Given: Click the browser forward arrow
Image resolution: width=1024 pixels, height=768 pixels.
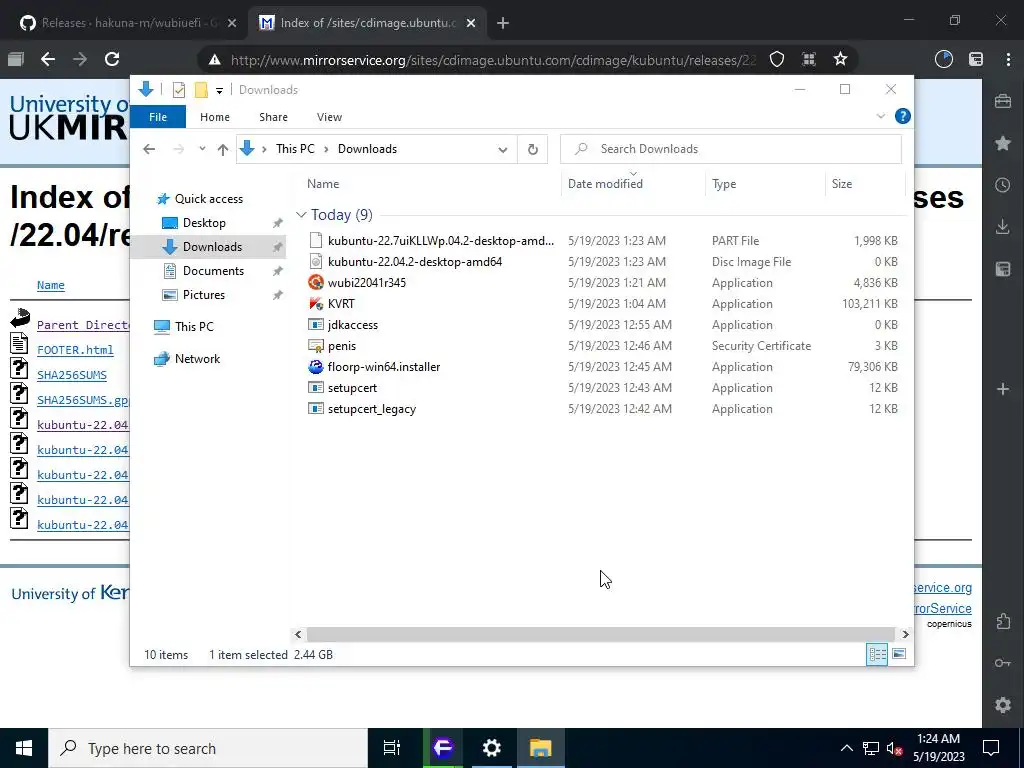Looking at the screenshot, I should [x=80, y=59].
